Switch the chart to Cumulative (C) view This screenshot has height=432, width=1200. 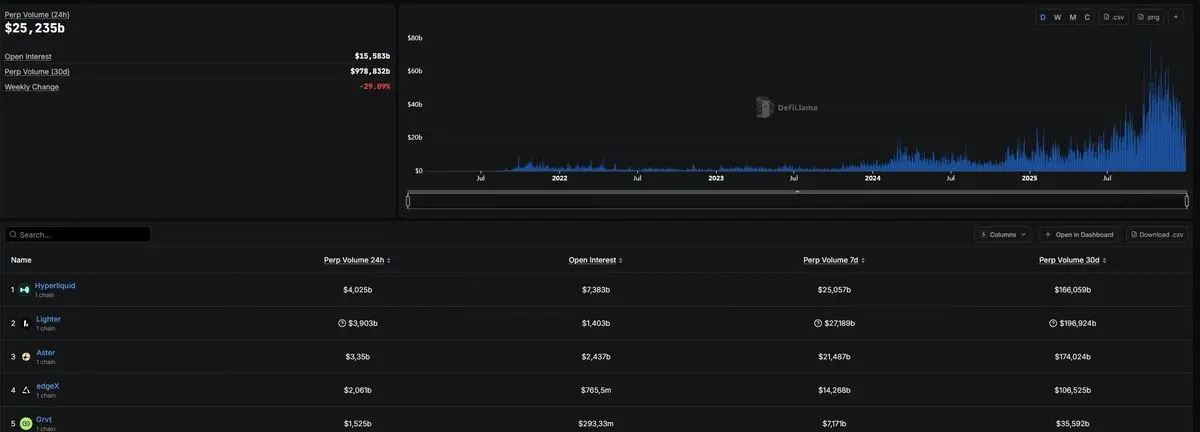(x=1087, y=17)
